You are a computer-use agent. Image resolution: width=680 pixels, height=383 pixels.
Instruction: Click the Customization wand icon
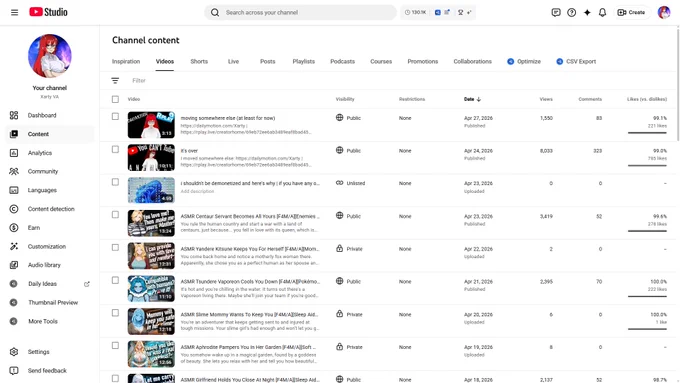pyautogui.click(x=14, y=246)
